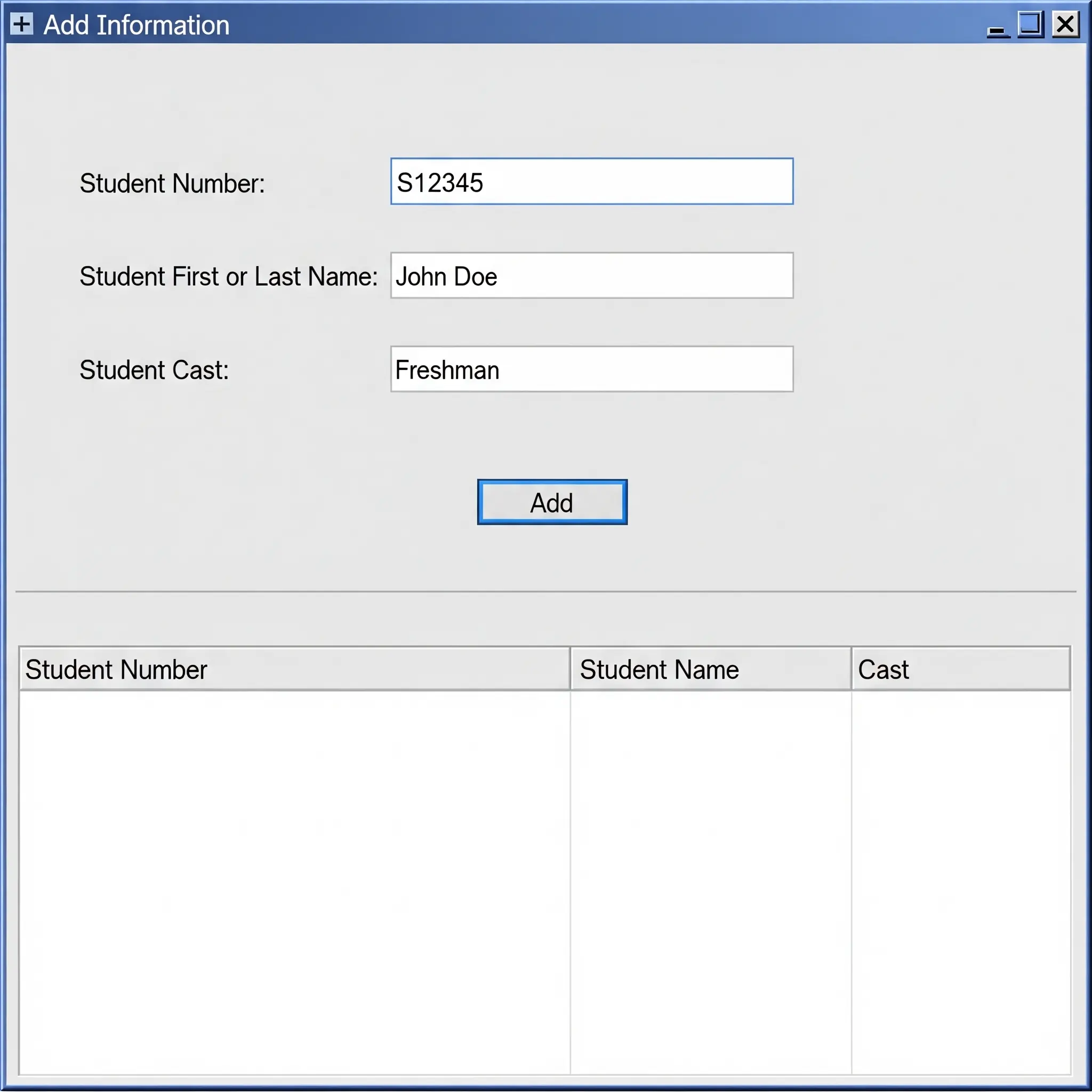Click empty area under Student Name column
Screen dimensions: 1092x1092
(710, 882)
